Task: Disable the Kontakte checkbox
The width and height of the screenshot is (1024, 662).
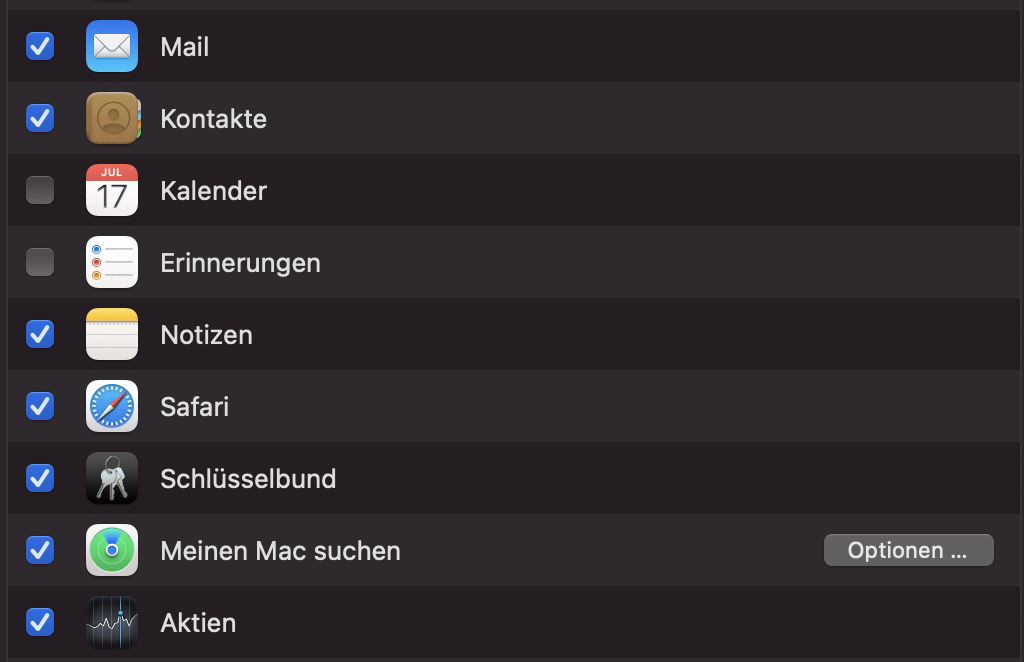Action: [40, 118]
